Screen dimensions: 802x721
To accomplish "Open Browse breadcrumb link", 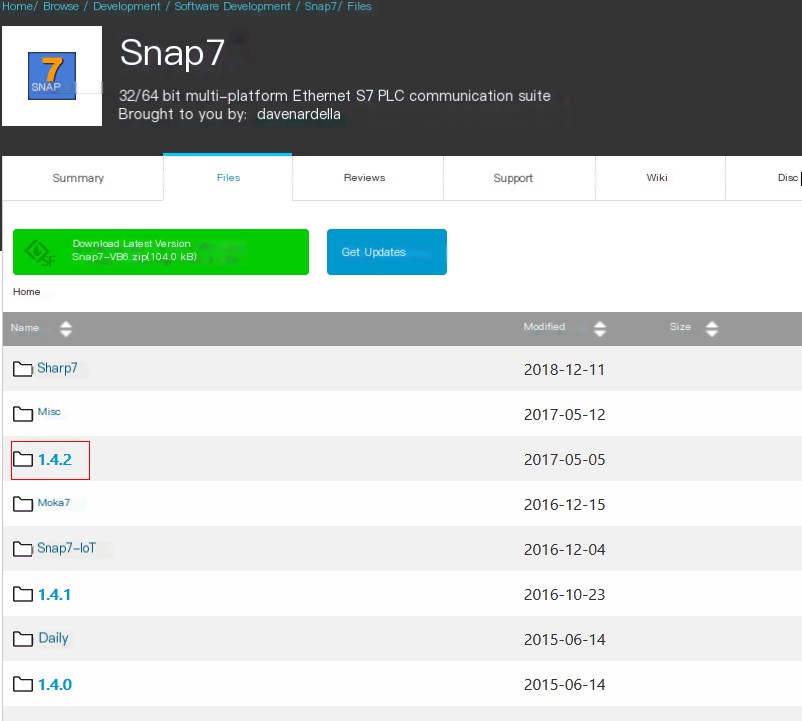I will tap(61, 6).
